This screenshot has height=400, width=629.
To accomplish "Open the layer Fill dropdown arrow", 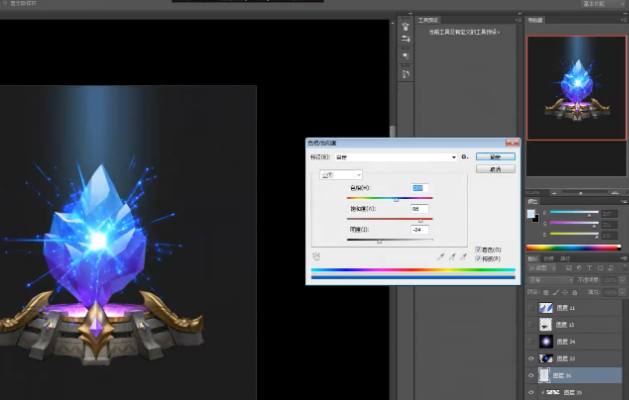I will click(622, 292).
